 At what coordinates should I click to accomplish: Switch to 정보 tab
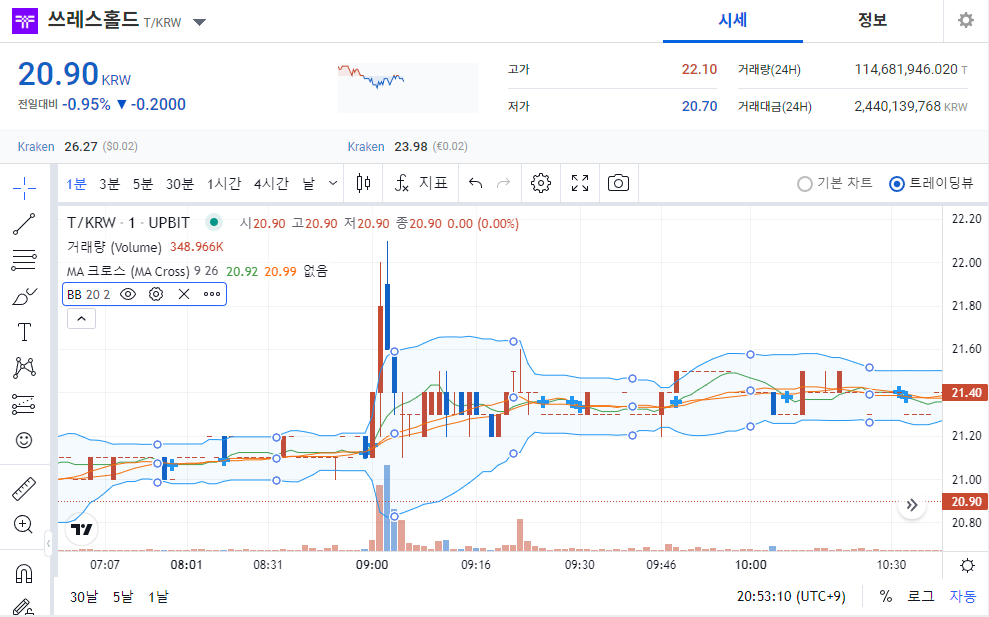click(x=872, y=20)
